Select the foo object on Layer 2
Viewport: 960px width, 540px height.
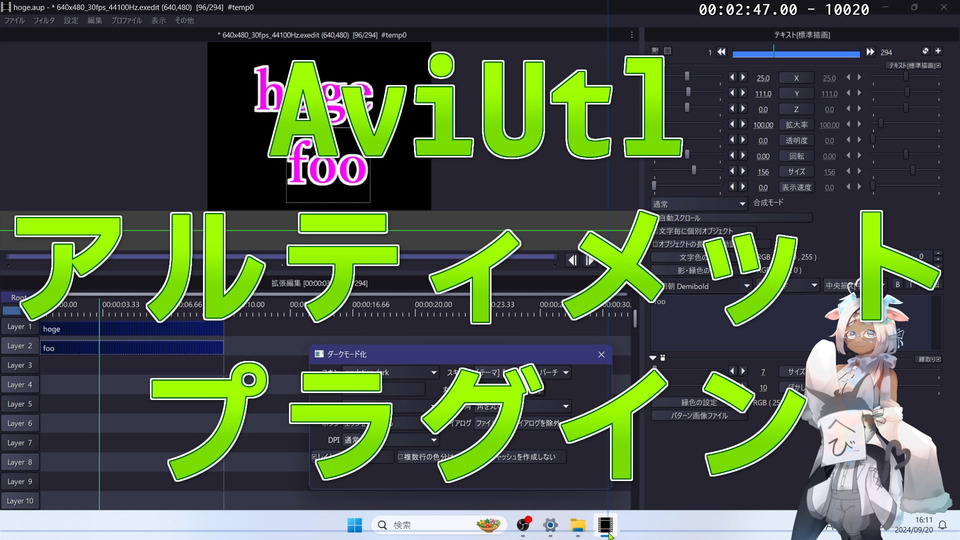[x=132, y=348]
